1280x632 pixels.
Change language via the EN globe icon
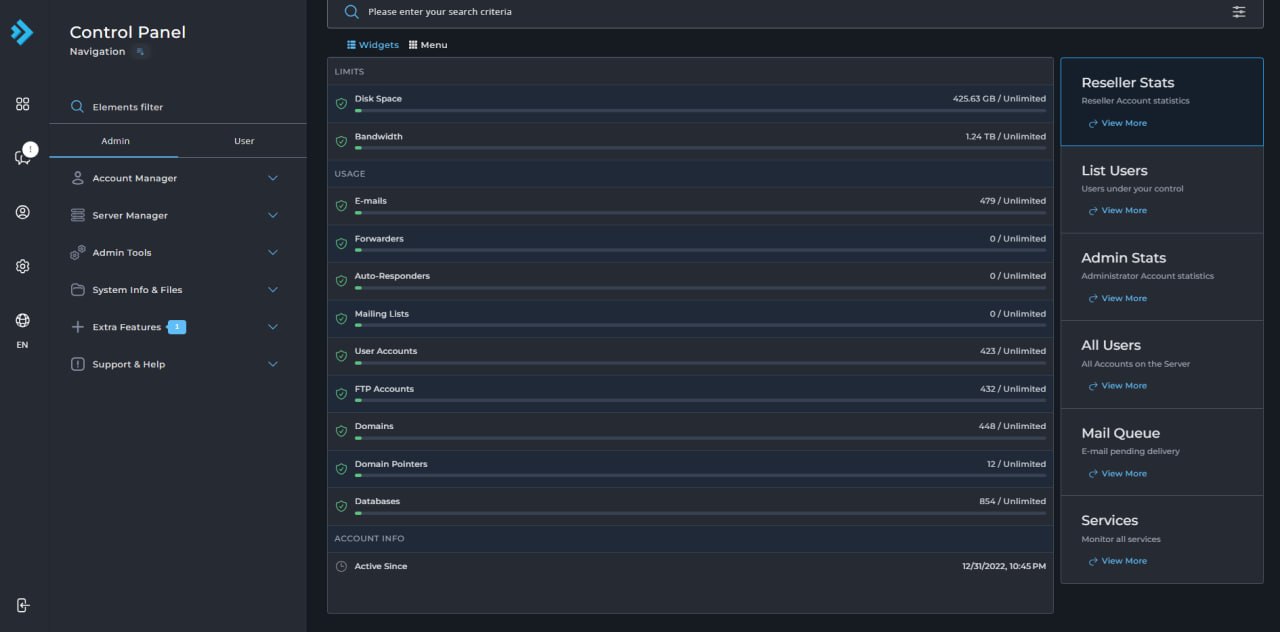coord(22,321)
